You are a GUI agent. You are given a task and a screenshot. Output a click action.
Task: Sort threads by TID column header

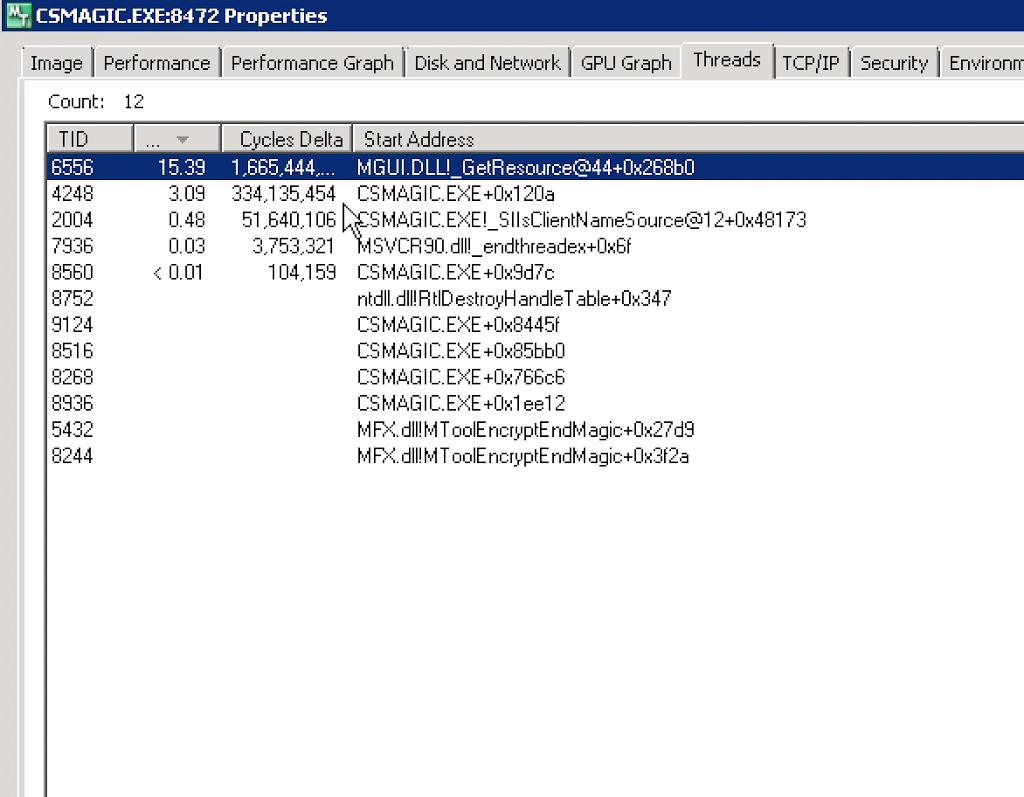pos(88,139)
